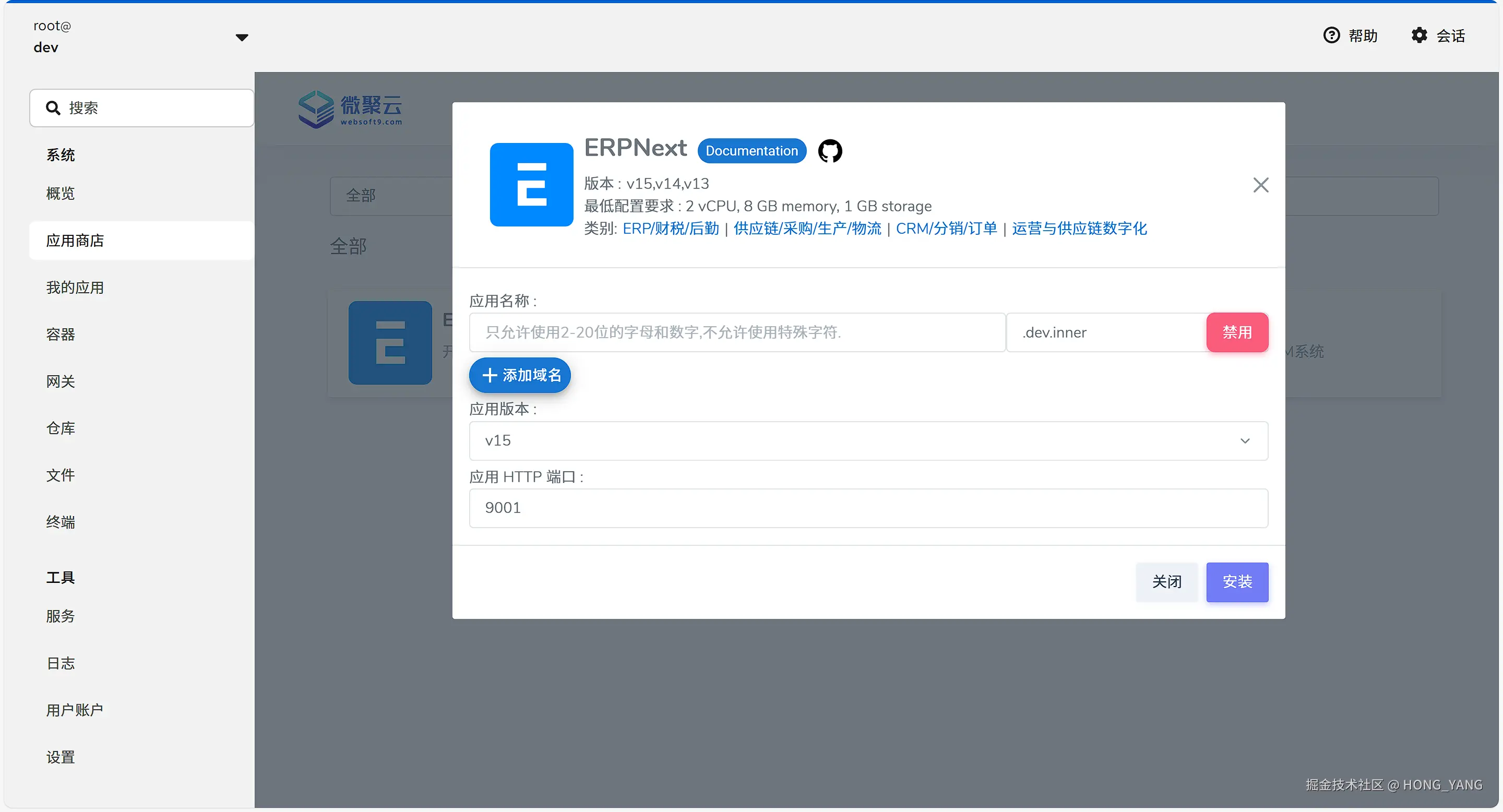The width and height of the screenshot is (1503, 812).
Task: Click the ERPNext app icon in the dialog
Action: coord(531,185)
